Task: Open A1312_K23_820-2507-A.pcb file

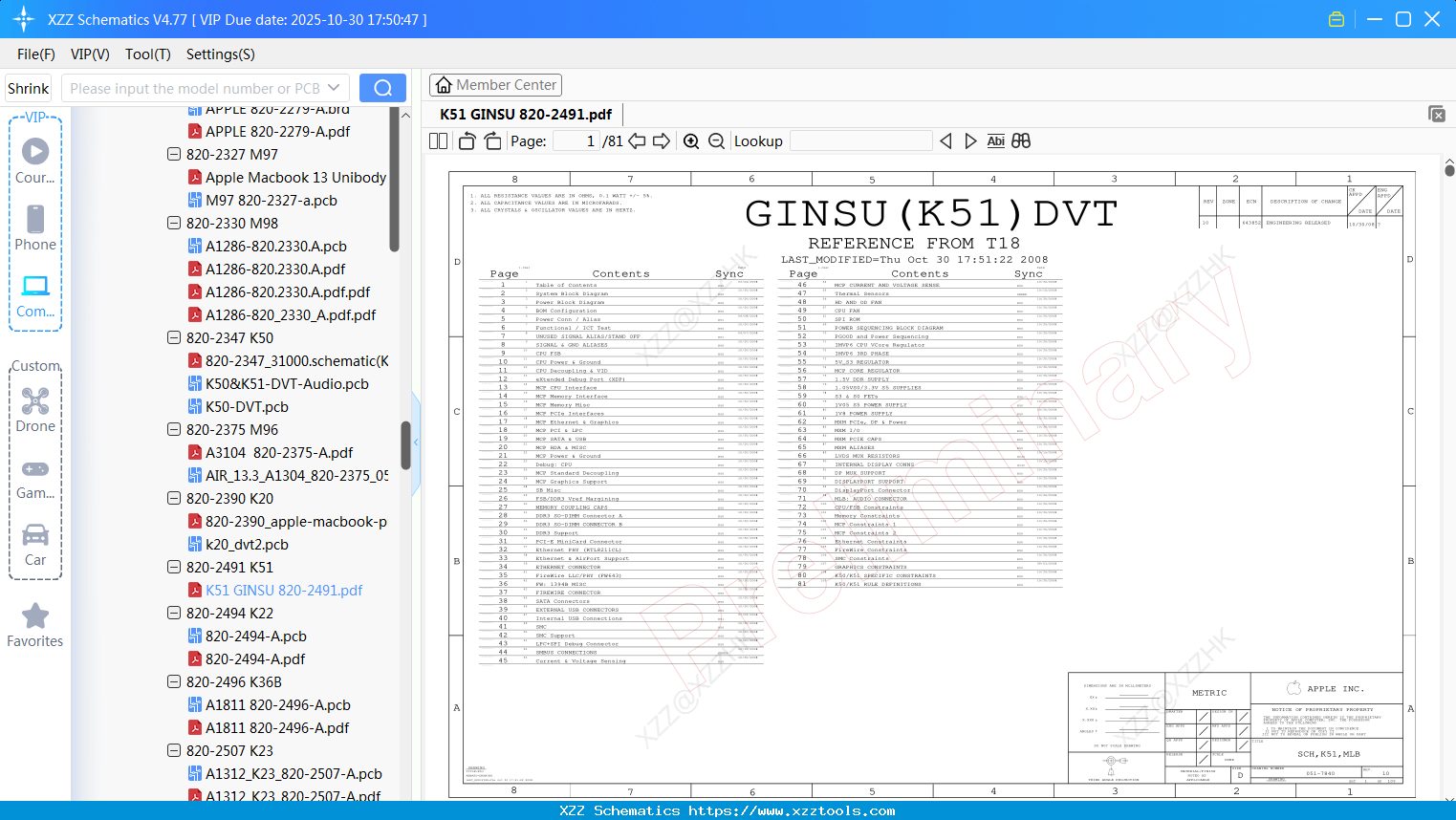Action: 293,774
